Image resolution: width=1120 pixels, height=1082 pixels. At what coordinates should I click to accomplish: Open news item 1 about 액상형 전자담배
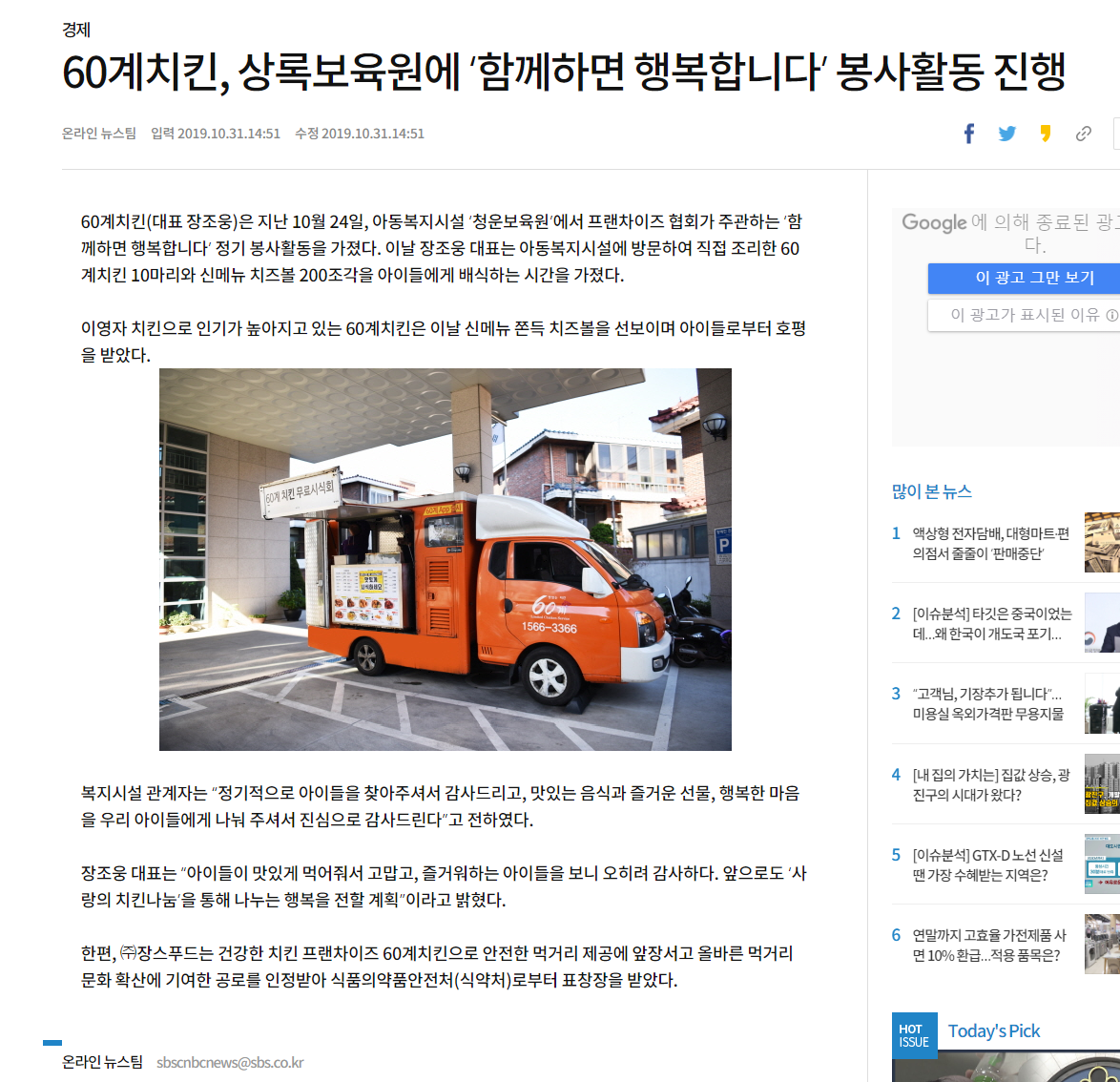point(990,544)
